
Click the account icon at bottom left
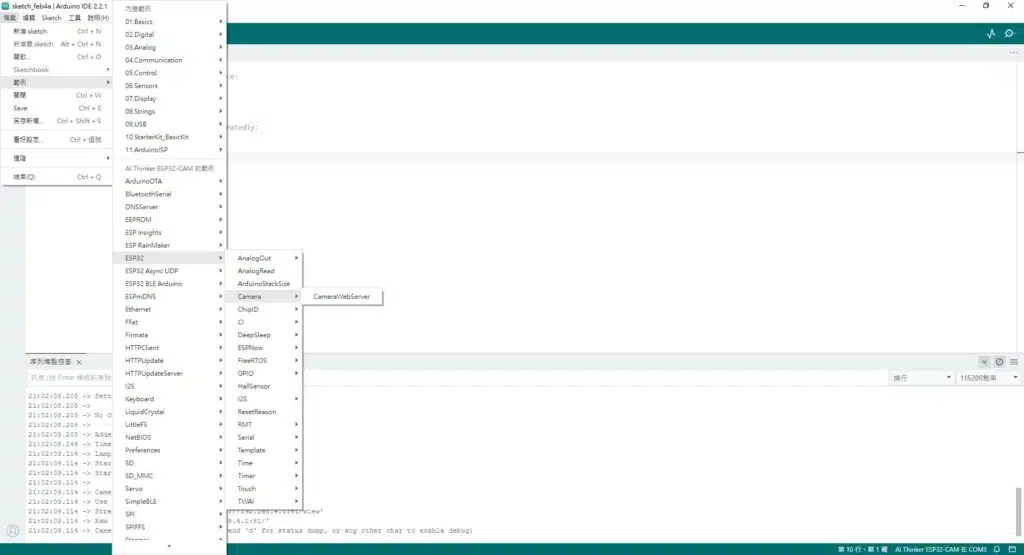12,531
